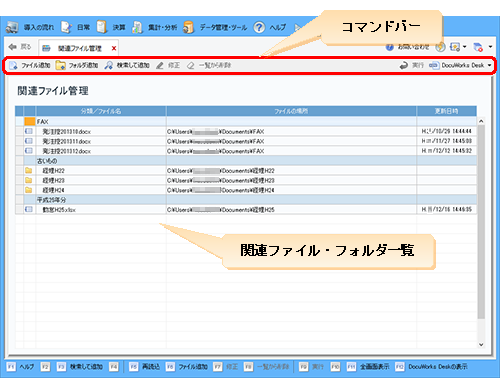Viewport: 500px width, 378px height.
Task: Click 検索して追加 in the command bar
Action: coord(127,65)
